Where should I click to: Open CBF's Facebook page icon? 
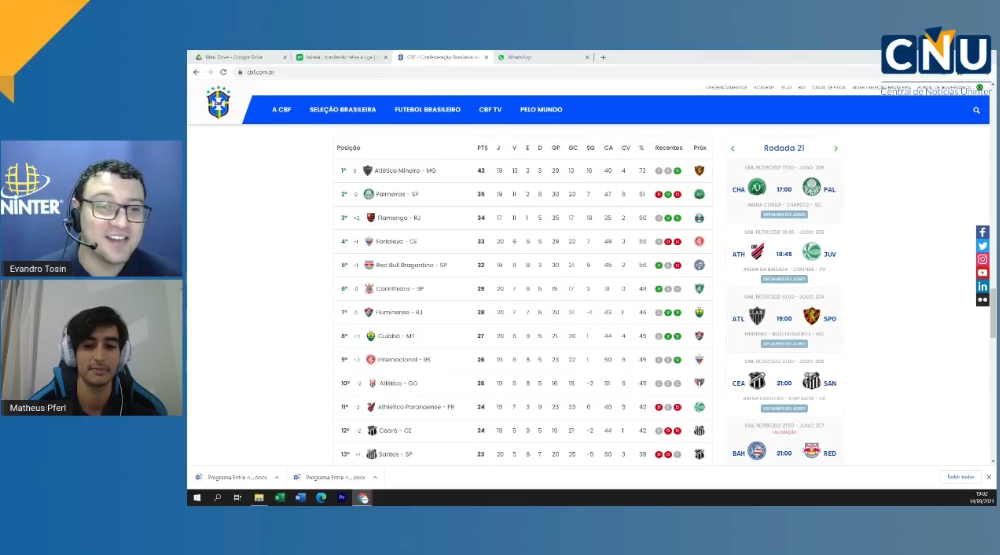point(983,232)
